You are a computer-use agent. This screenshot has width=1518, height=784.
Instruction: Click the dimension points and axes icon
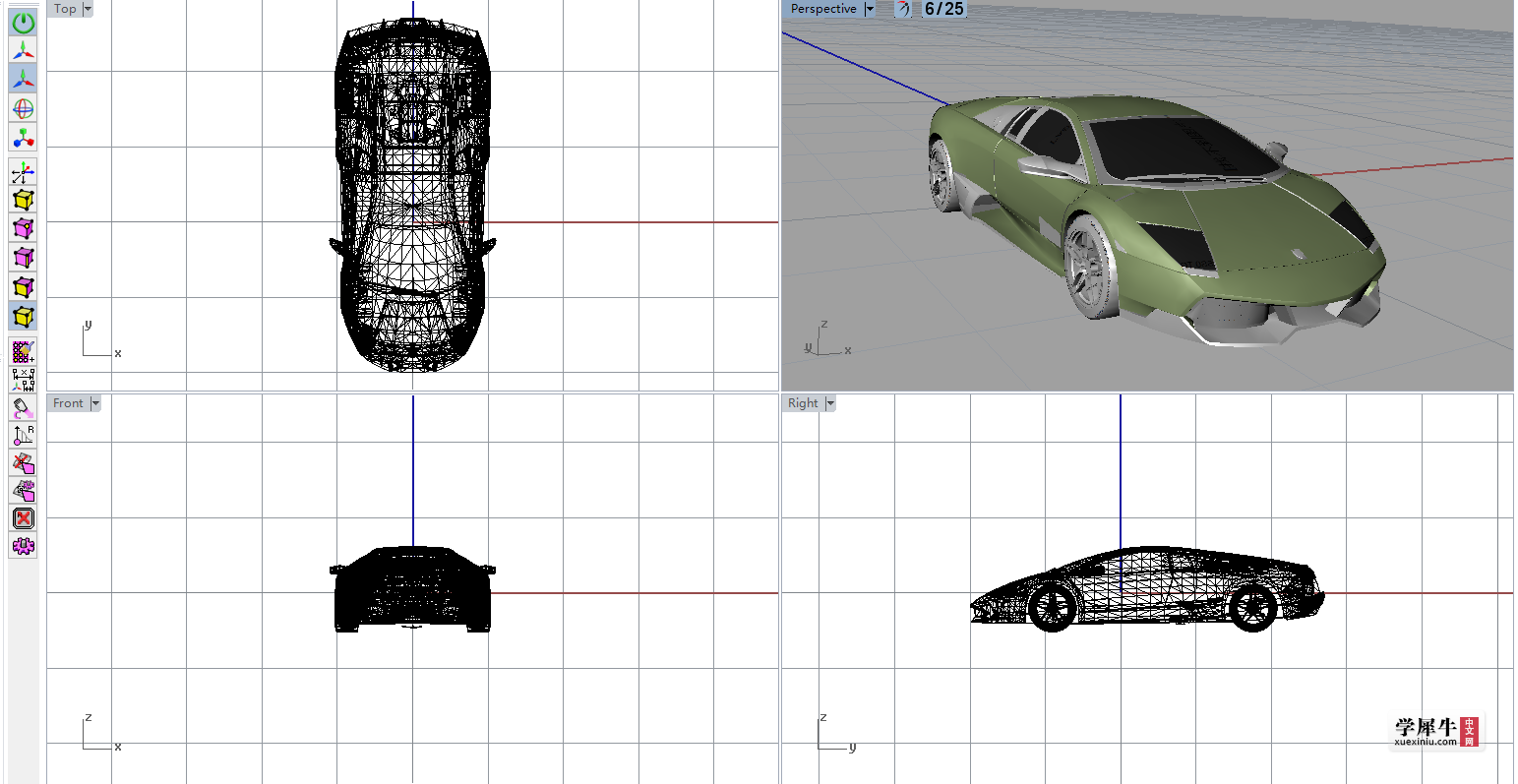tap(24, 379)
